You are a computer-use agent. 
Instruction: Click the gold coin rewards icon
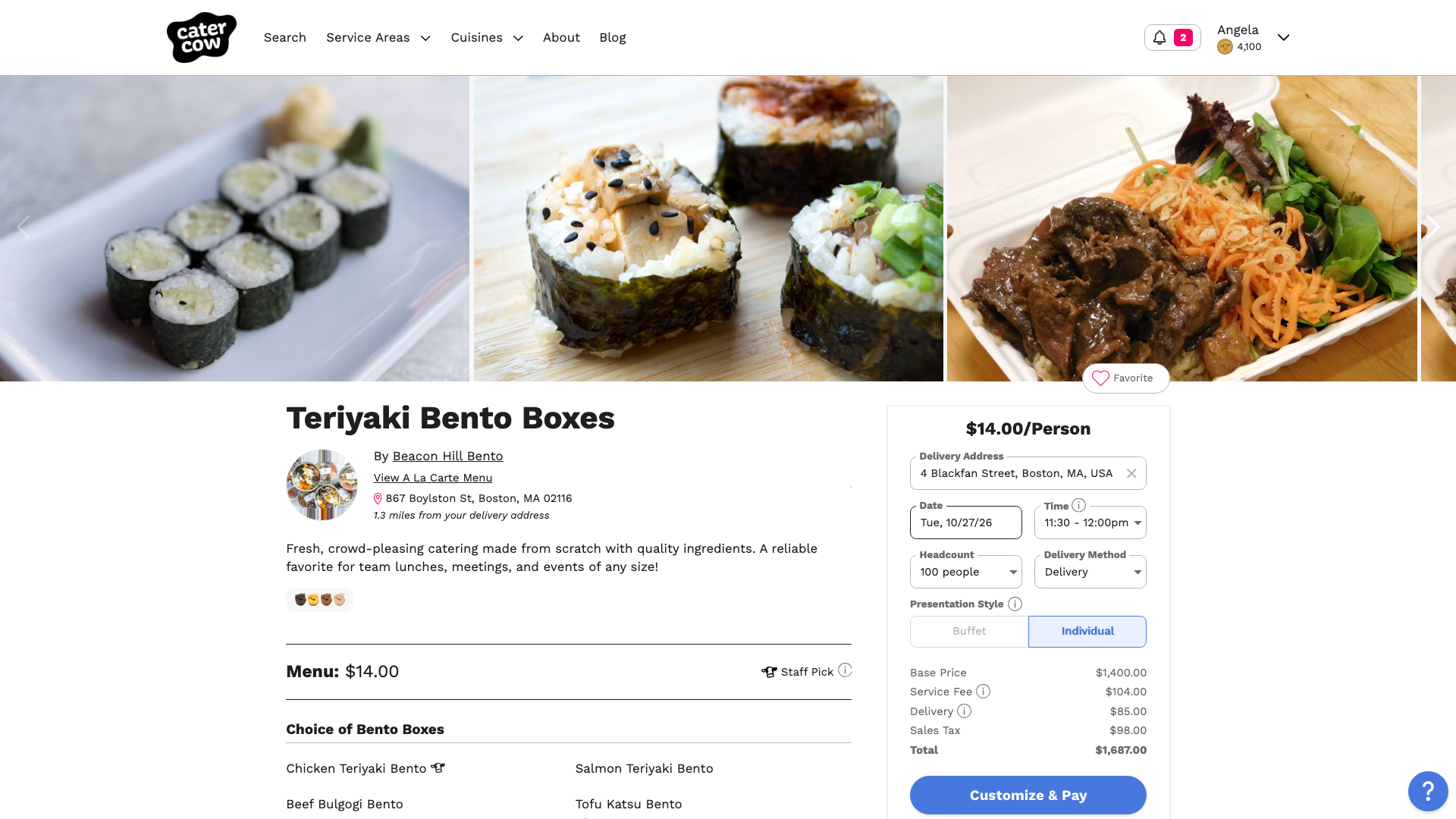[1225, 47]
